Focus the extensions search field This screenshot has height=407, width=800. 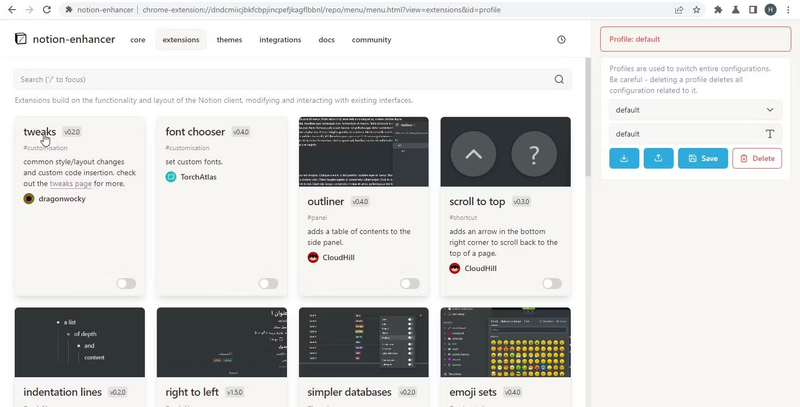292,79
